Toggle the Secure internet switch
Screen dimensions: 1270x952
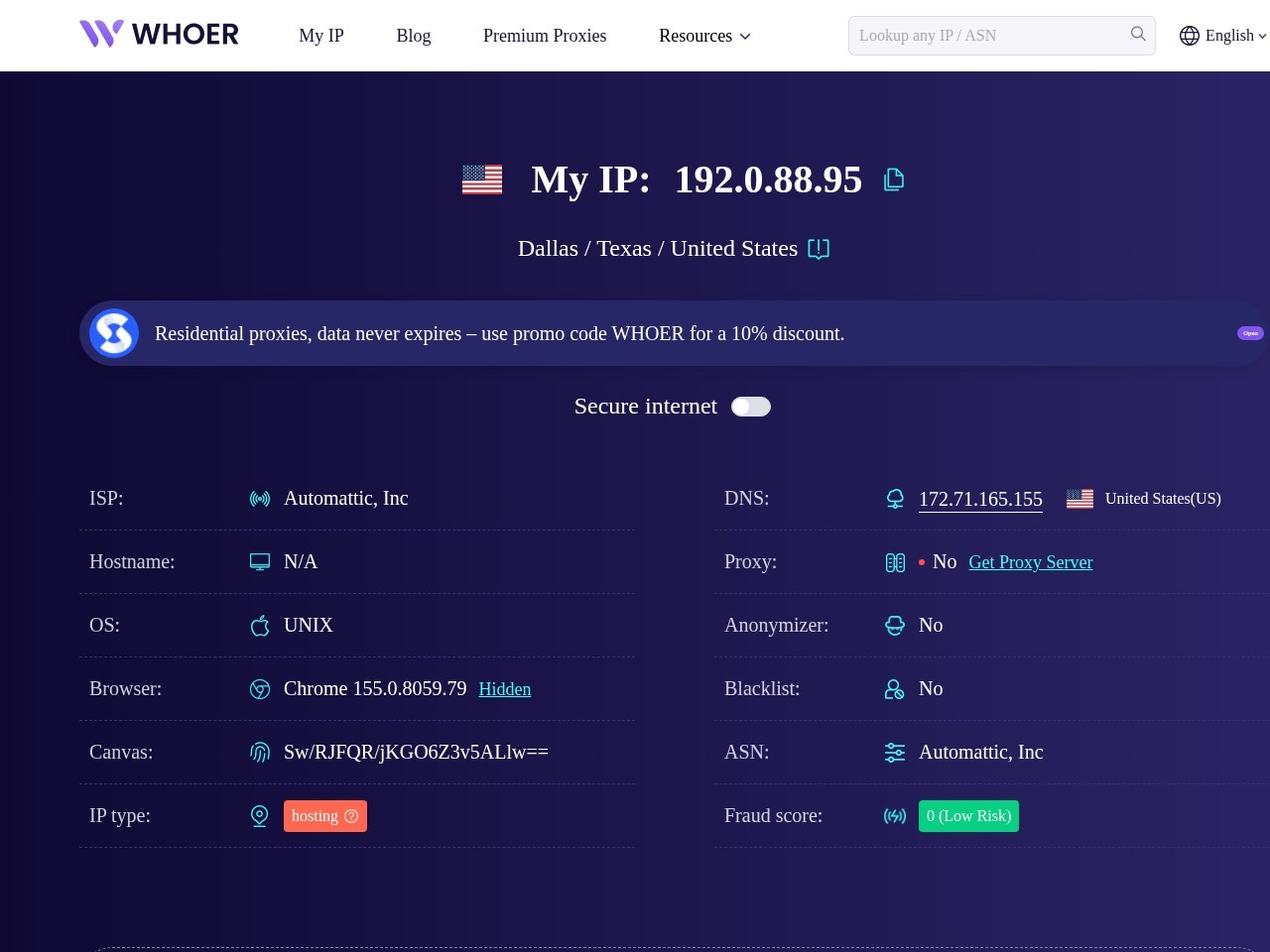coord(751,407)
